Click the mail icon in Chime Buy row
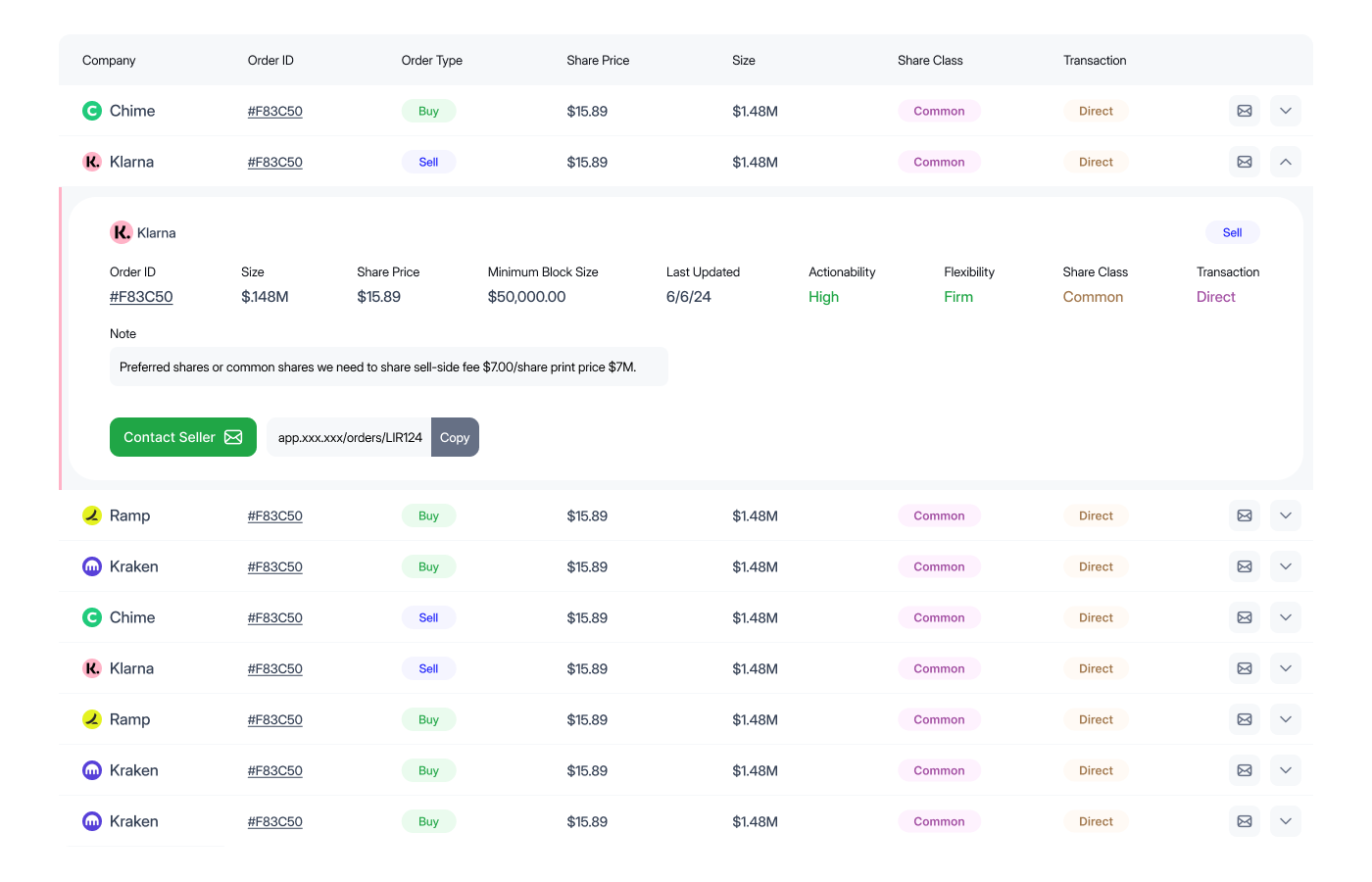Viewport: 1372px width, 882px height. [1245, 111]
